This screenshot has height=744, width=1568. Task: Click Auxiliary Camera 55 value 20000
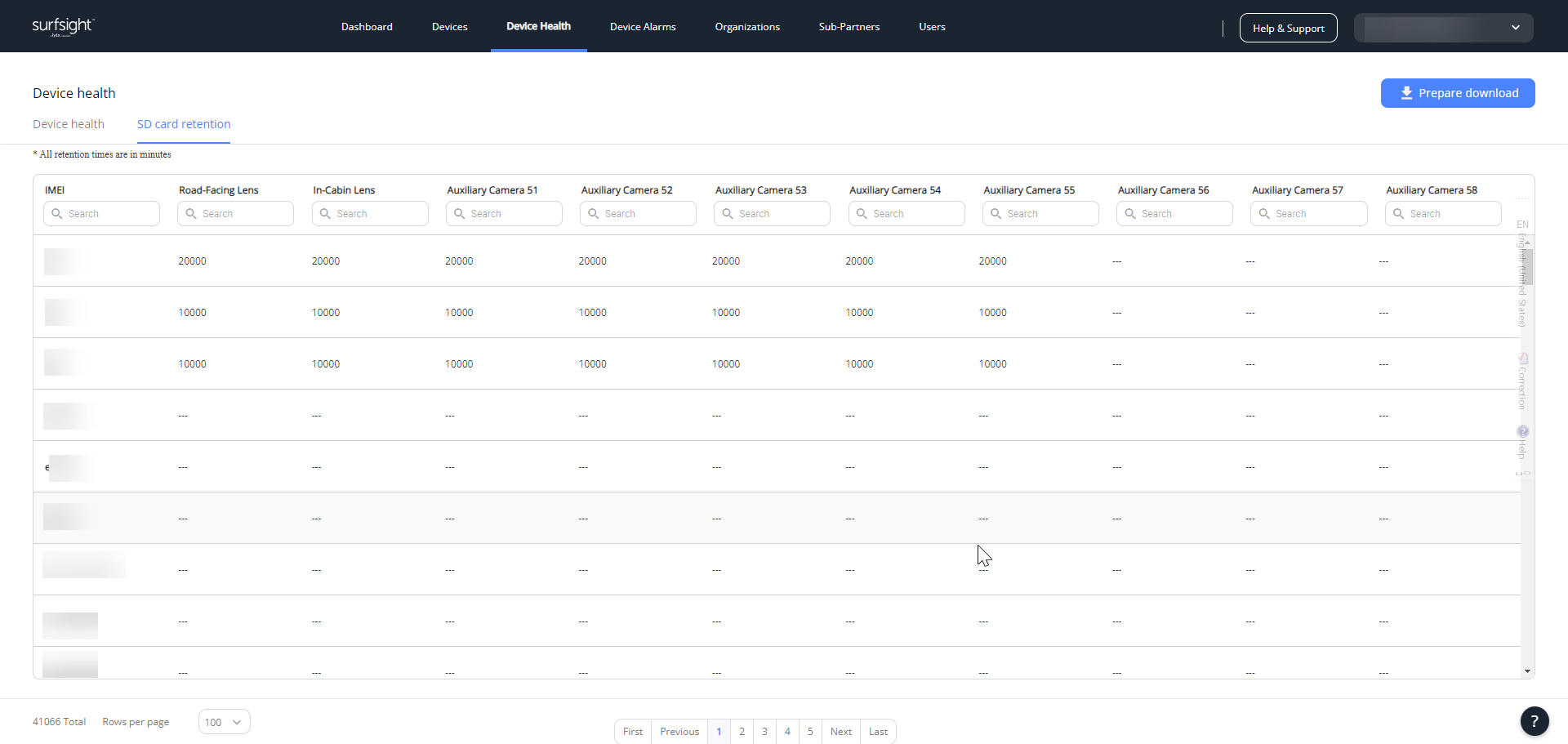click(993, 261)
